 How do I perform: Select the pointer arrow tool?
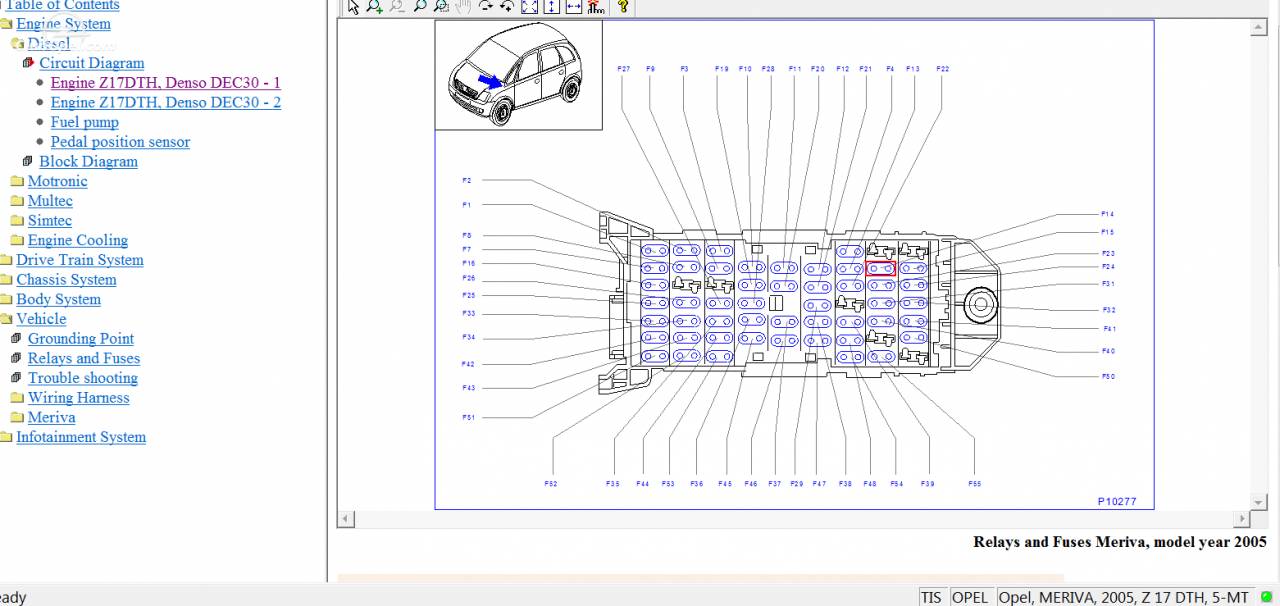point(353,7)
